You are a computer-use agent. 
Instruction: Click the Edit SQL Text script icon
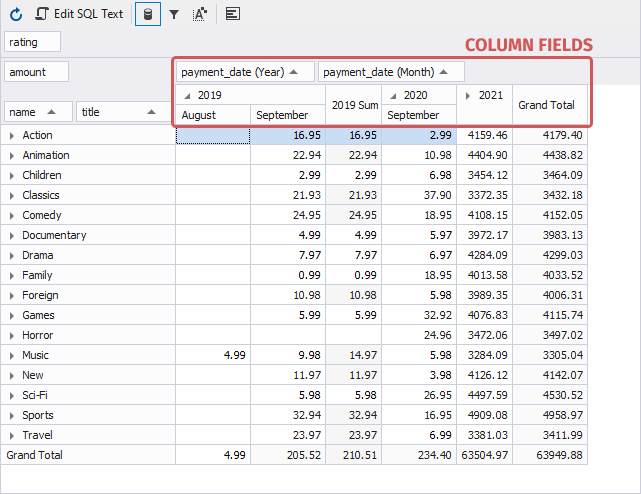pyautogui.click(x=42, y=14)
